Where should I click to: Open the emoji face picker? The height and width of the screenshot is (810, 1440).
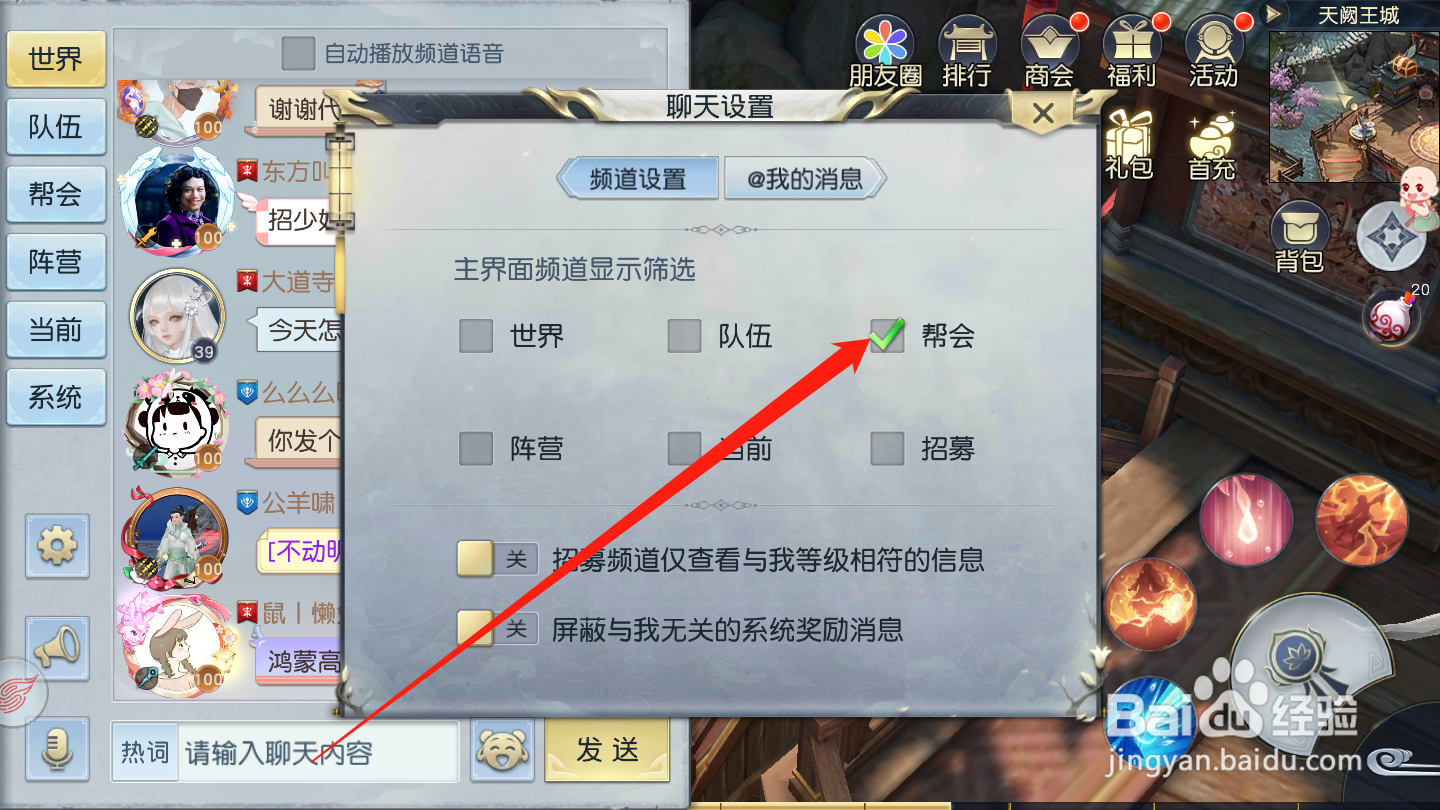(502, 751)
